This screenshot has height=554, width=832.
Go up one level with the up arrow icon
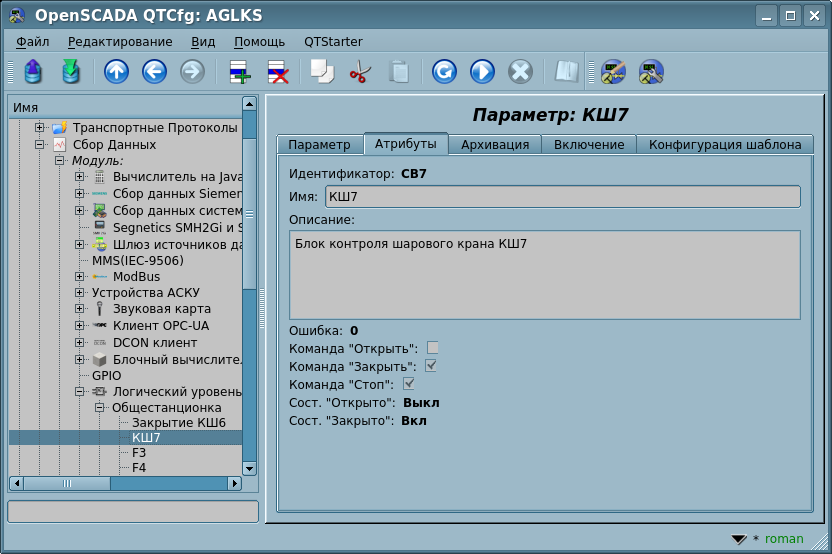tap(117, 72)
